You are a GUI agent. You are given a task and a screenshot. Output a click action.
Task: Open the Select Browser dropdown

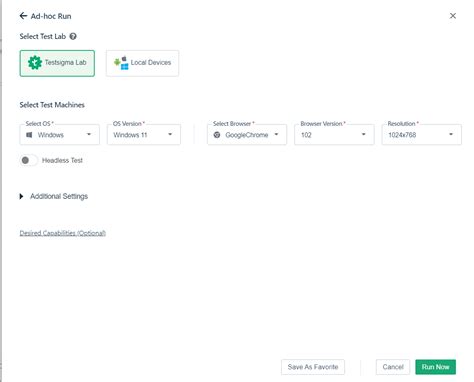pyautogui.click(x=247, y=135)
